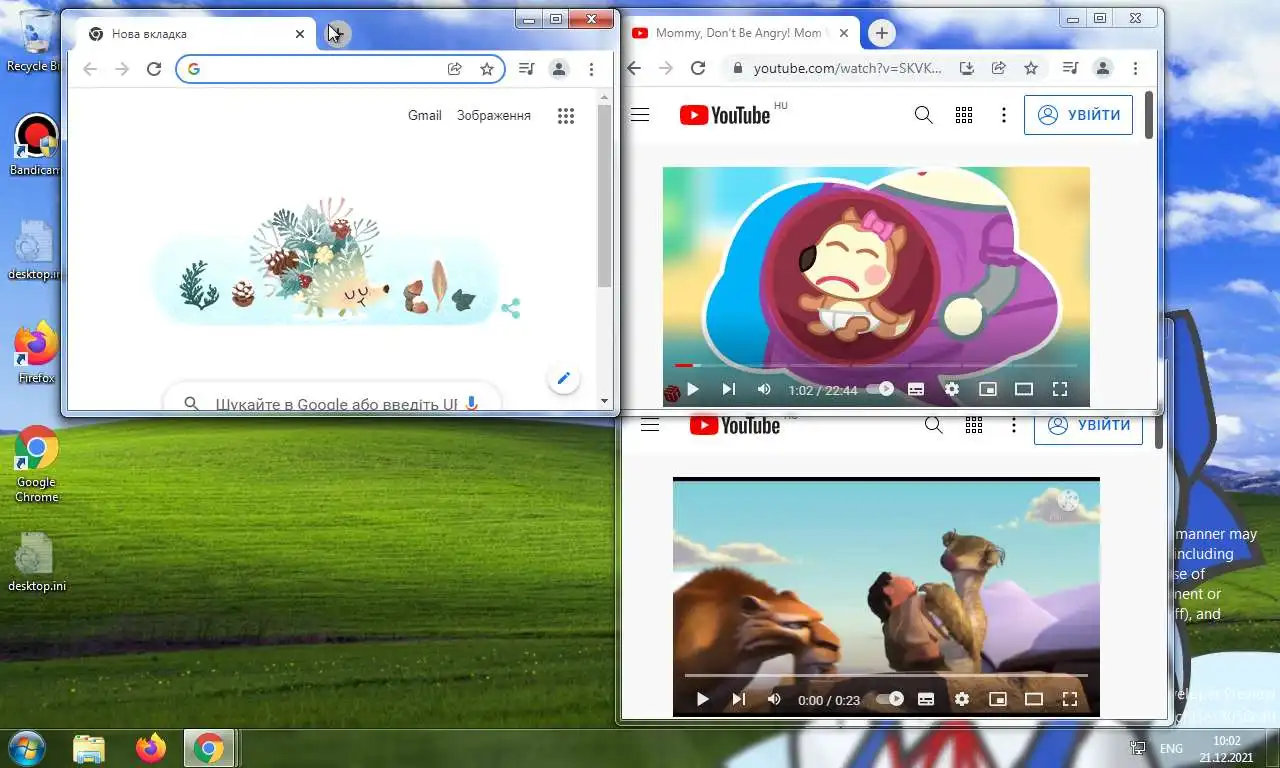
Task: Bookmark the page with the star in the New Tab window
Action: tap(487, 69)
